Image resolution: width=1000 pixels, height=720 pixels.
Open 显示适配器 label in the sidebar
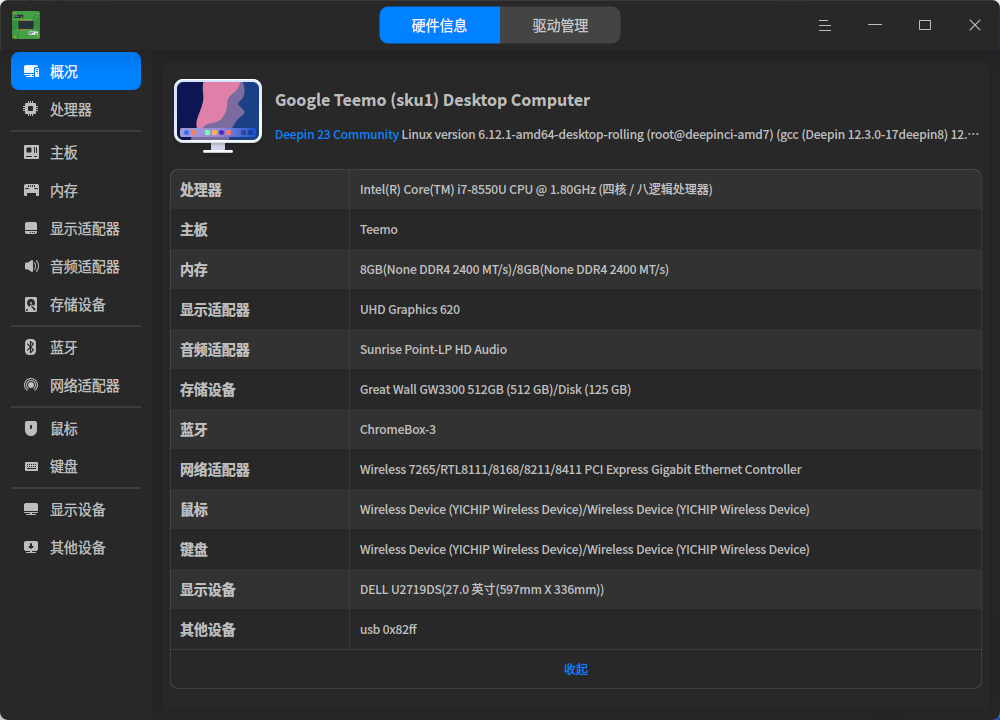[85, 229]
